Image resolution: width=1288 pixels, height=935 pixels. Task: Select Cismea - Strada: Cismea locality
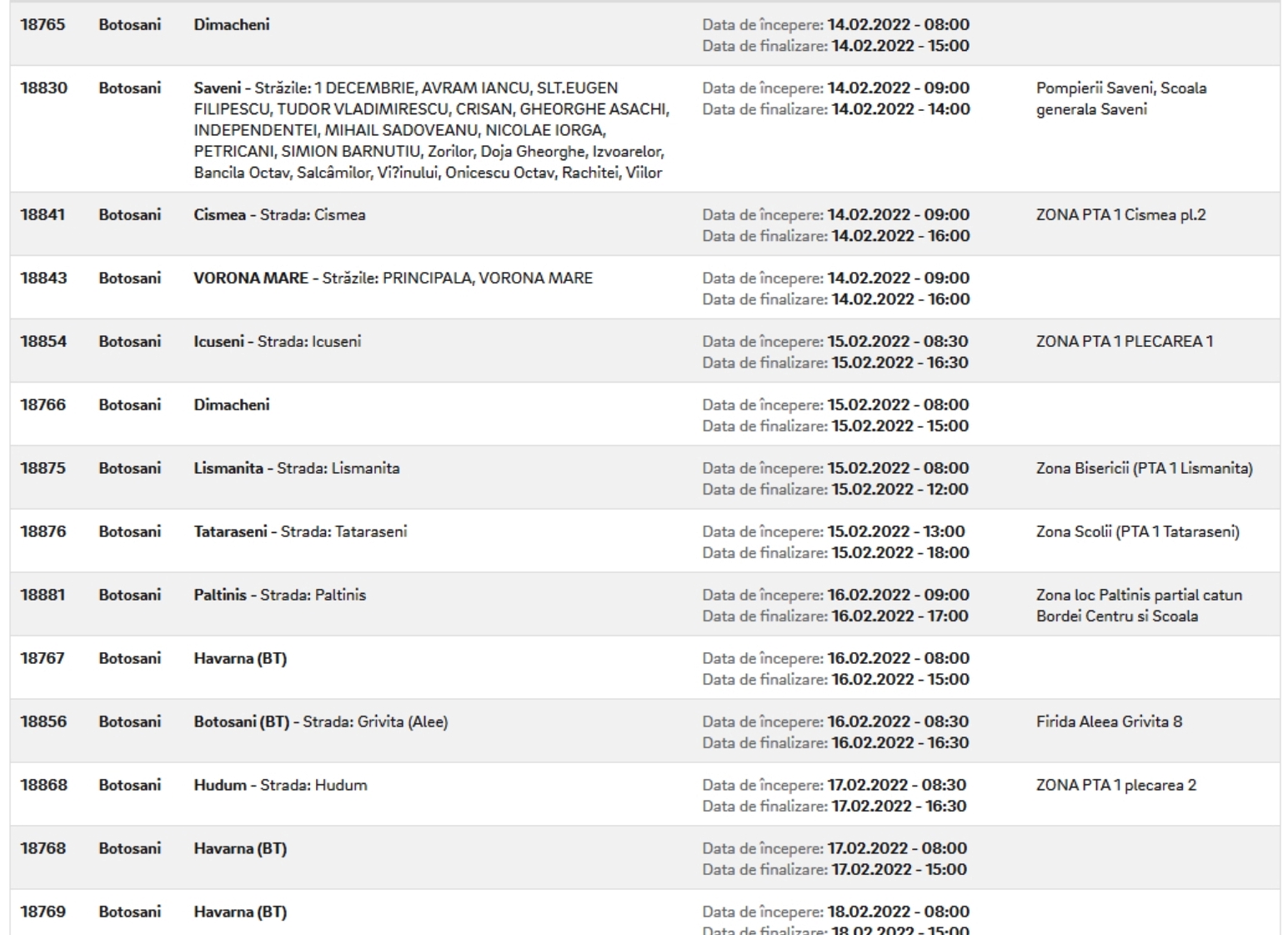pyautogui.click(x=279, y=215)
